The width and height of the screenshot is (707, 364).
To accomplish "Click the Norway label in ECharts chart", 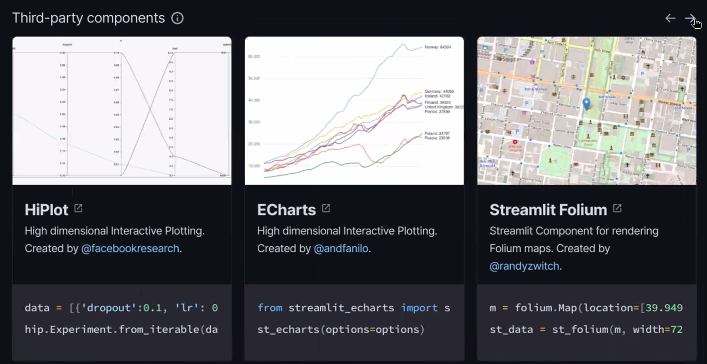I will click(438, 47).
